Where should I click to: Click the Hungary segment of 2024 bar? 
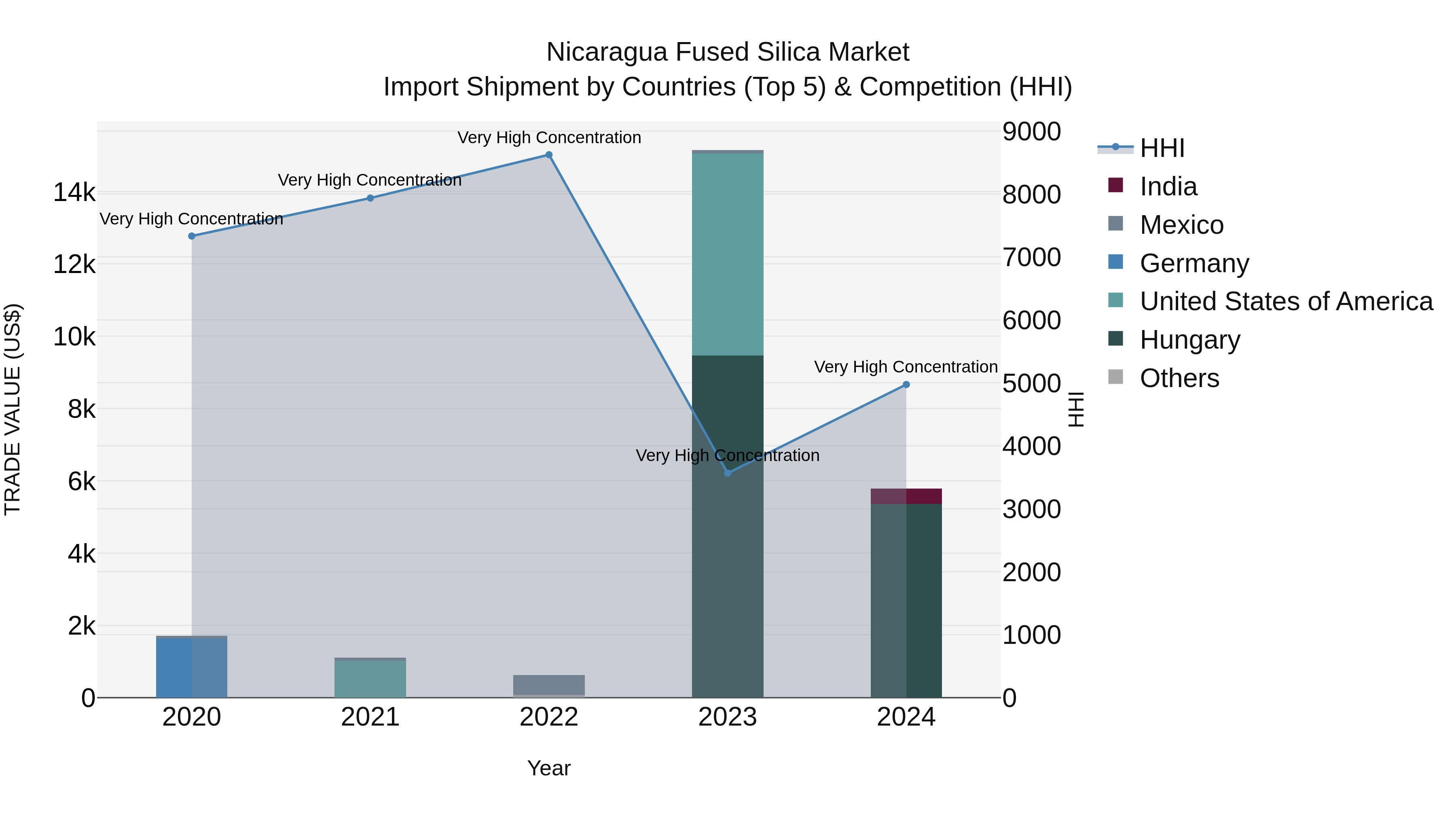tap(906, 601)
